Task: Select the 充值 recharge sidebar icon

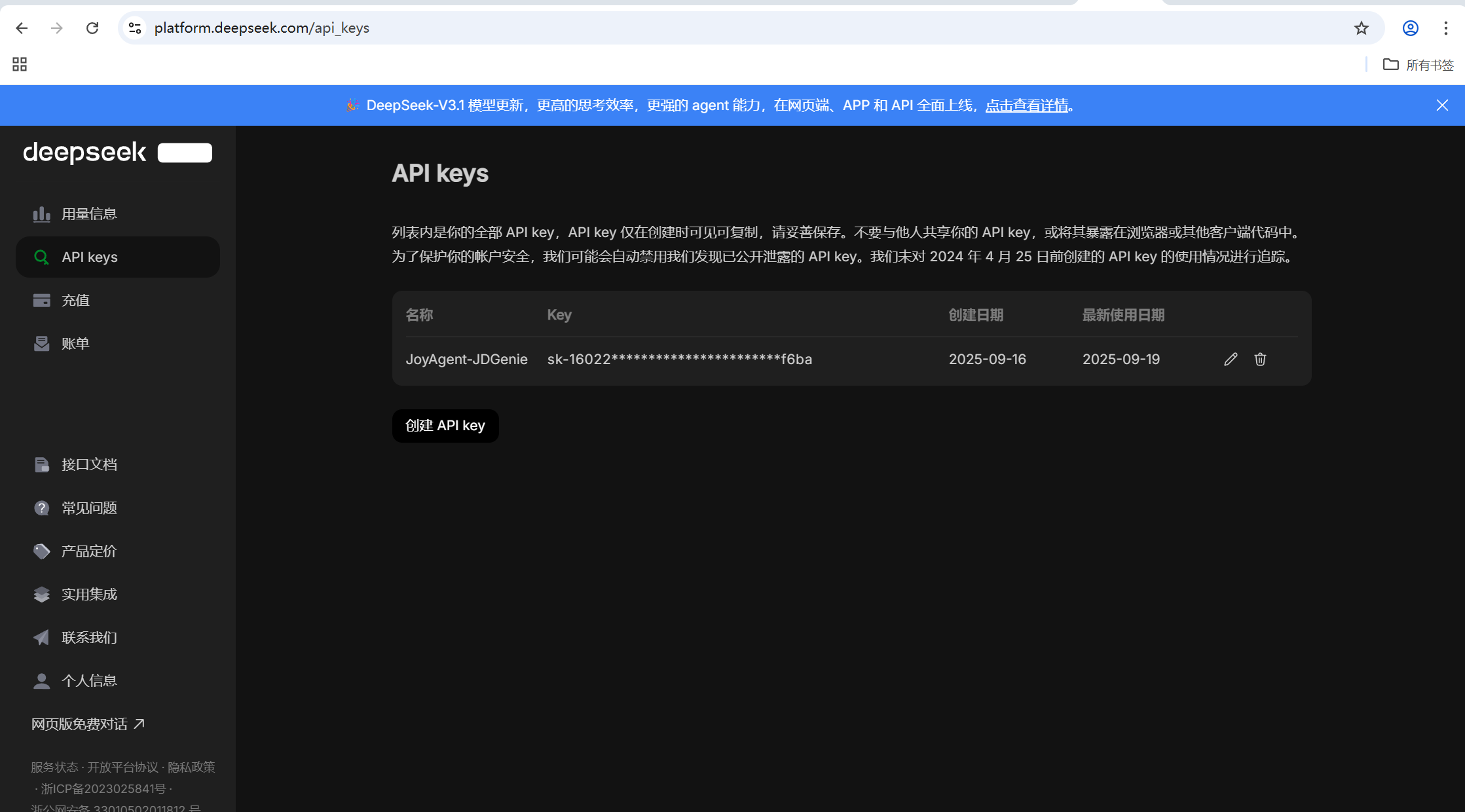Action: click(x=75, y=300)
